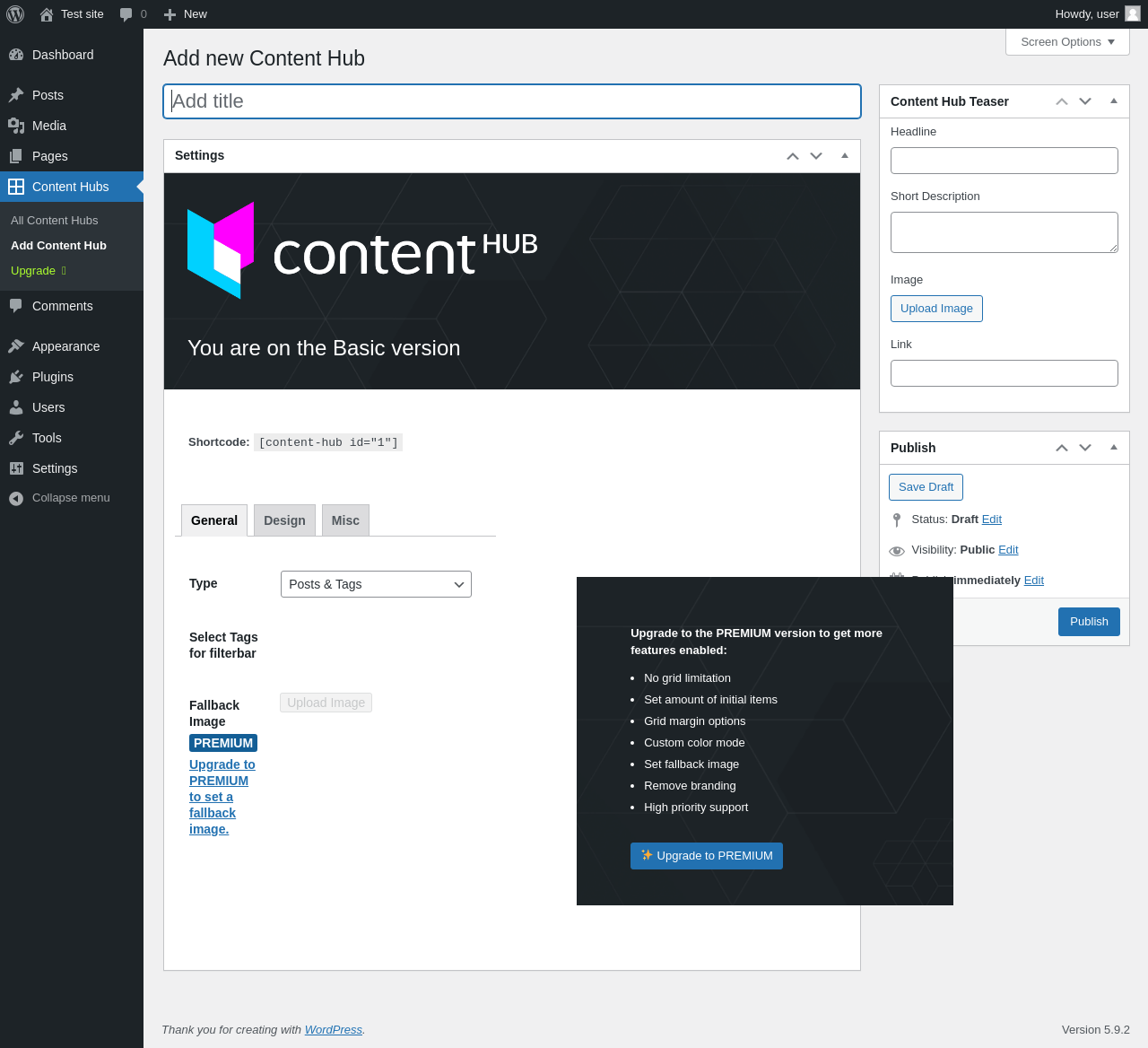The height and width of the screenshot is (1048, 1148).
Task: Select Add Content Hub submenu item
Action: tap(58, 246)
